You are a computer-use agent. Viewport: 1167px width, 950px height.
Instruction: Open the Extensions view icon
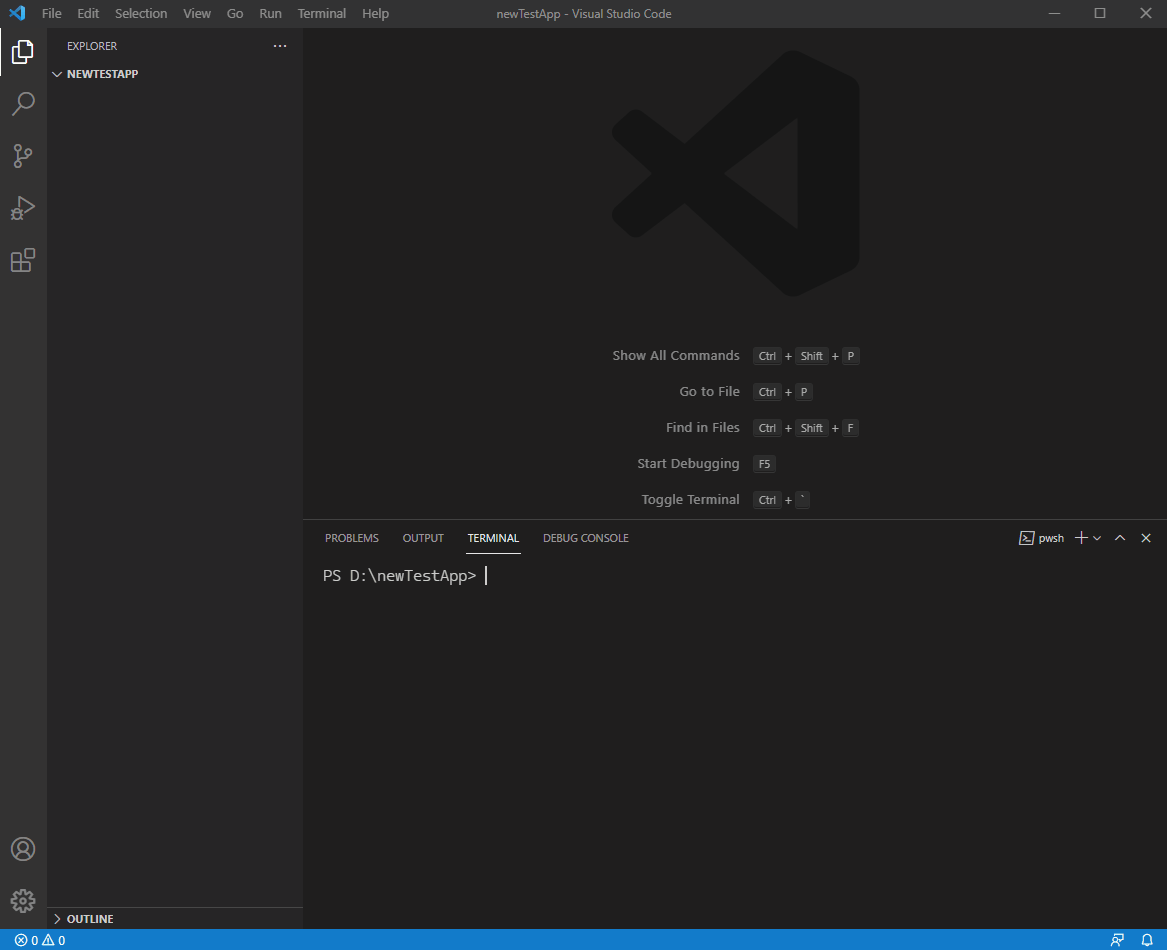point(23,260)
